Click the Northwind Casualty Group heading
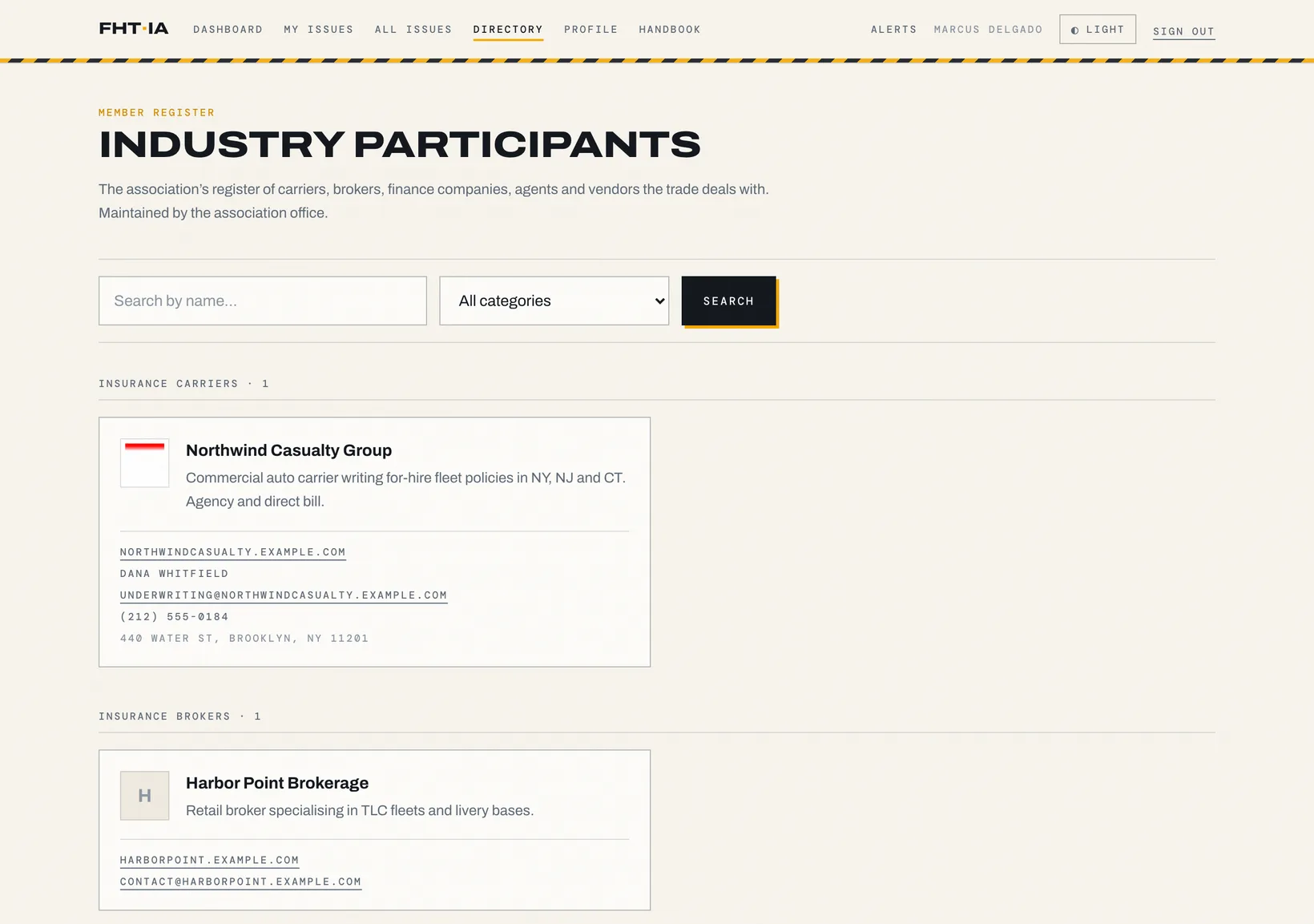The image size is (1314, 924). pyautogui.click(x=288, y=450)
